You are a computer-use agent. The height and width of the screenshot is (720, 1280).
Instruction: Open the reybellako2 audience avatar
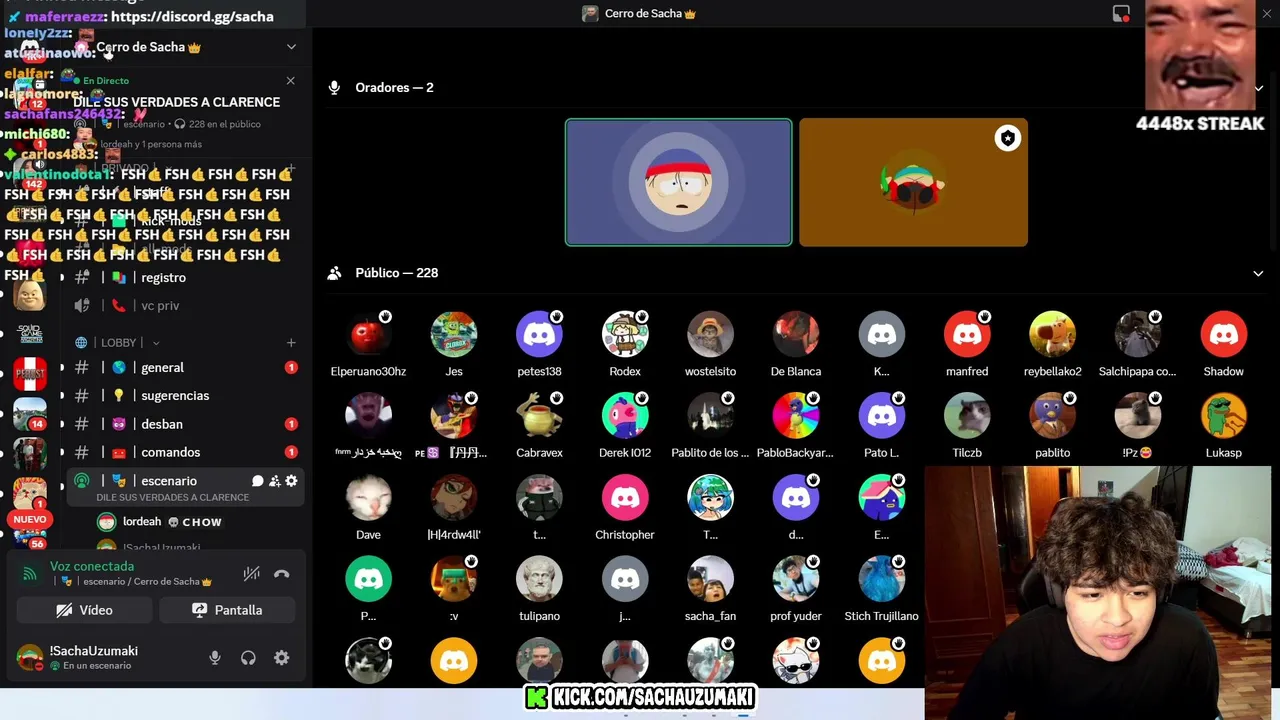(1052, 334)
